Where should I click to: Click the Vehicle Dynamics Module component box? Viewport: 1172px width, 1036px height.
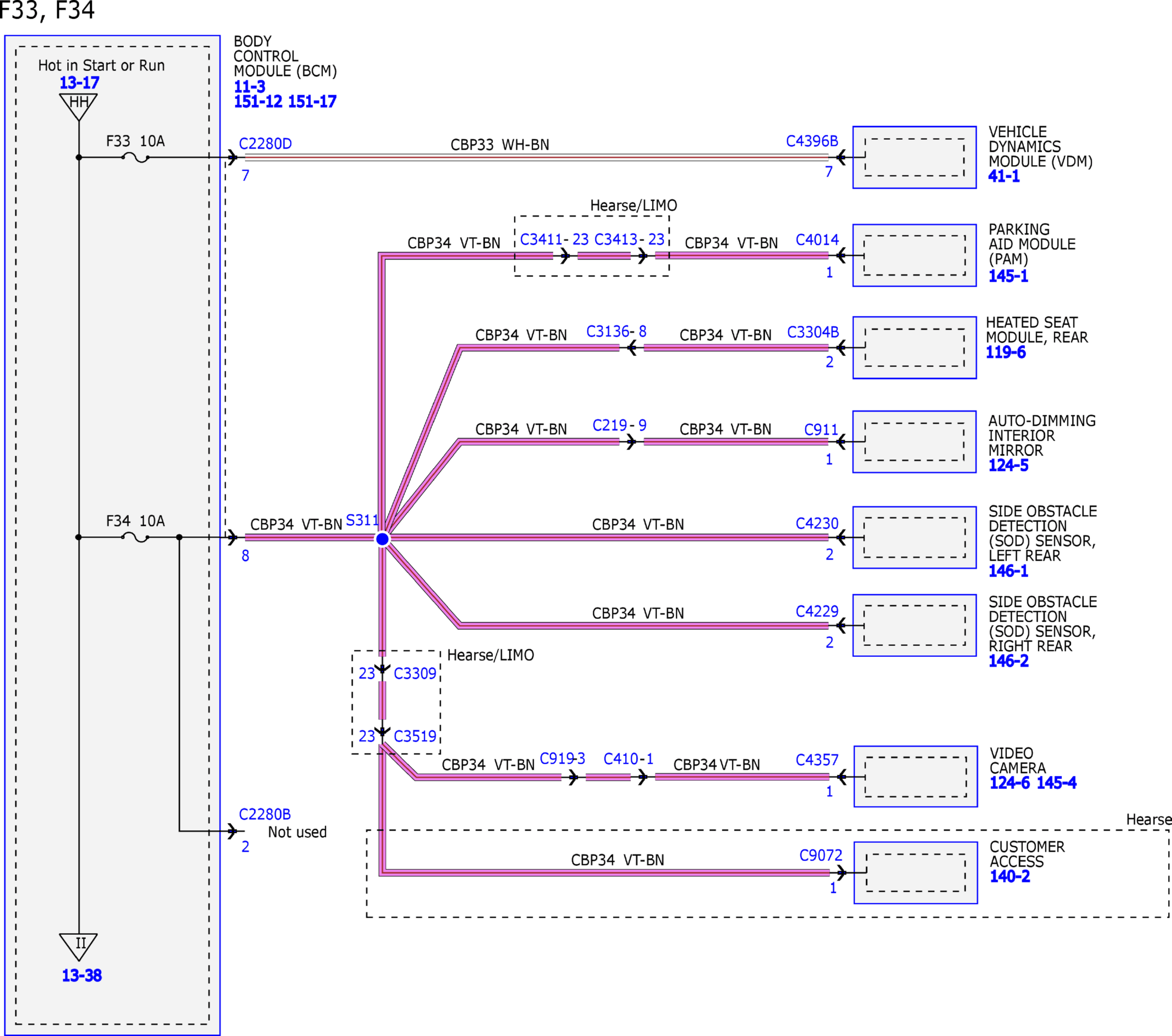coord(914,157)
